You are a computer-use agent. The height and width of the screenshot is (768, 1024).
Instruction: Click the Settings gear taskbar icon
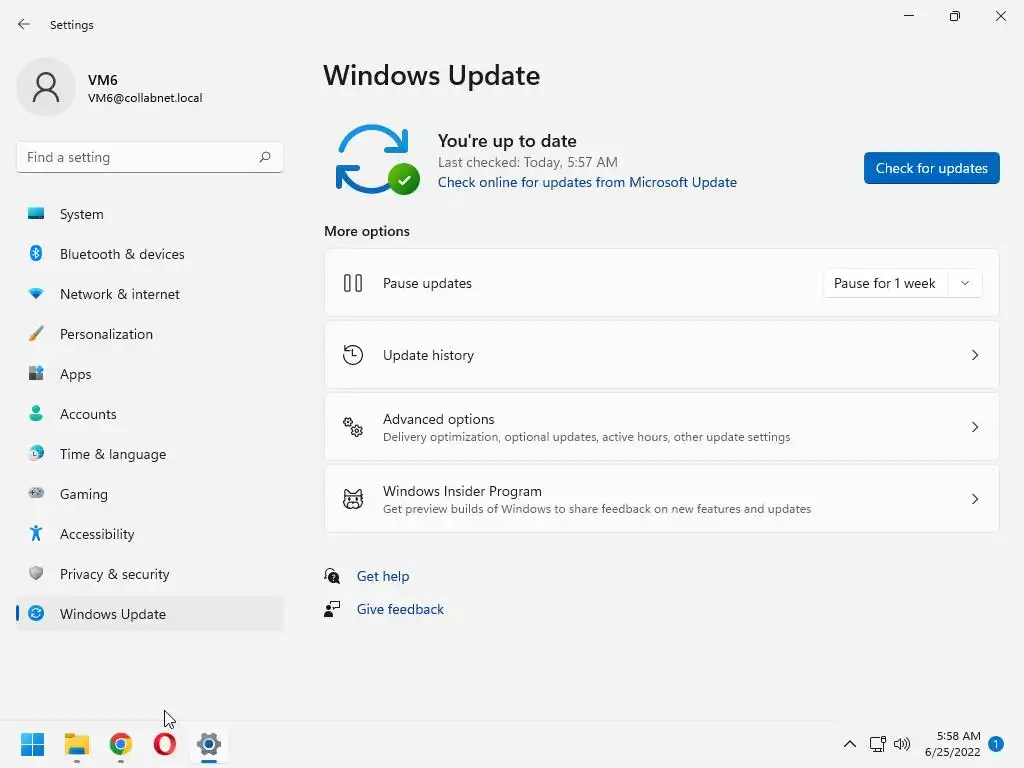(x=209, y=744)
